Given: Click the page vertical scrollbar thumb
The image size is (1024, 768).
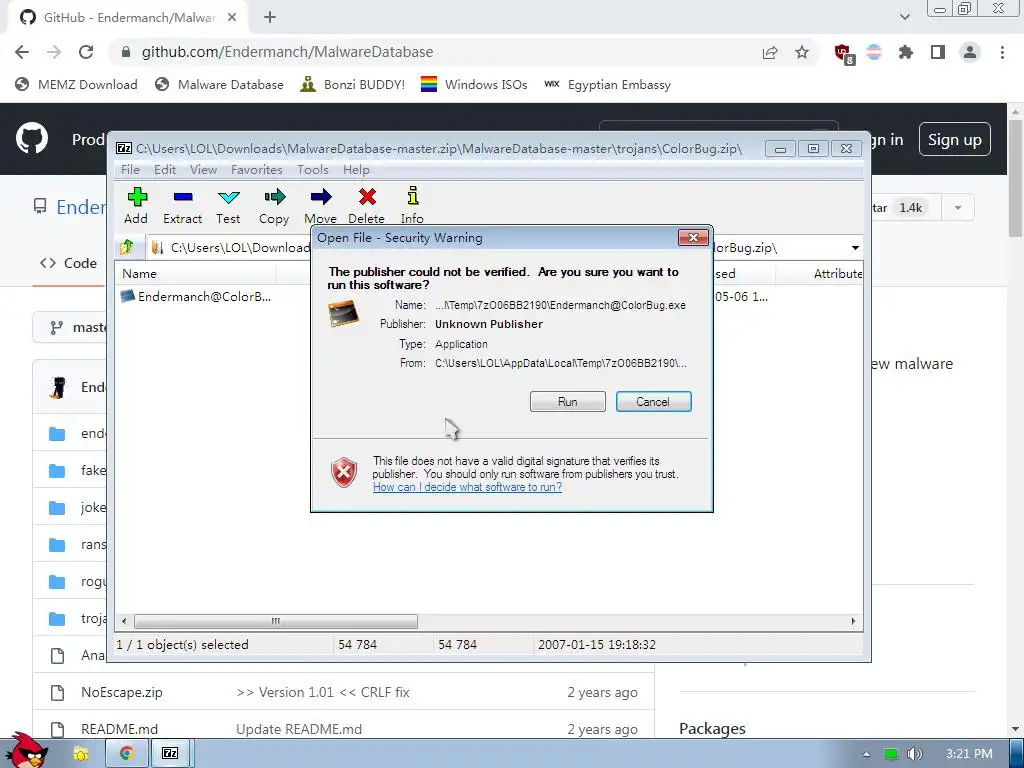Looking at the screenshot, I should click(1016, 176).
